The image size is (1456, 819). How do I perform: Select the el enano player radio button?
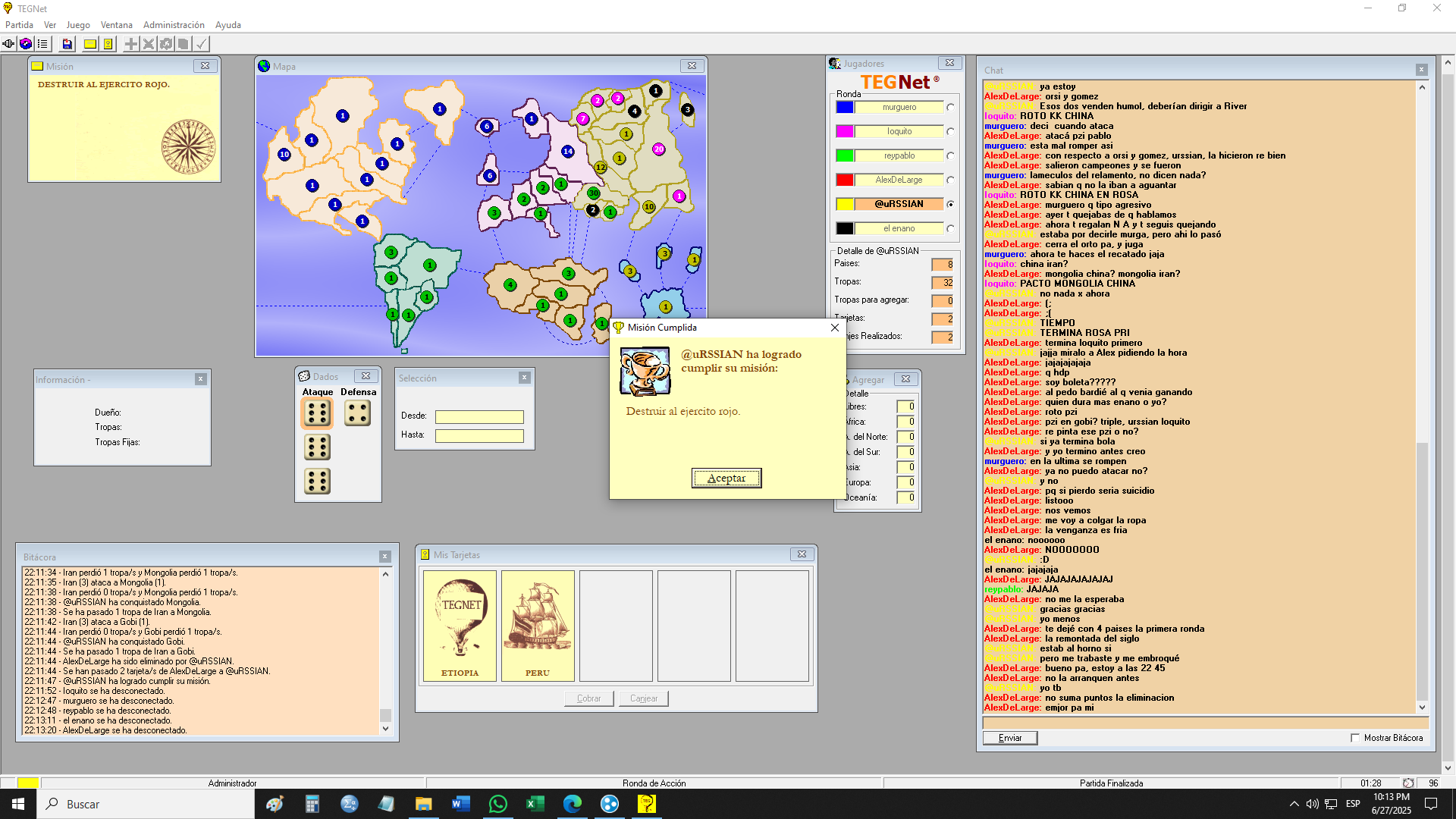pyautogui.click(x=950, y=229)
